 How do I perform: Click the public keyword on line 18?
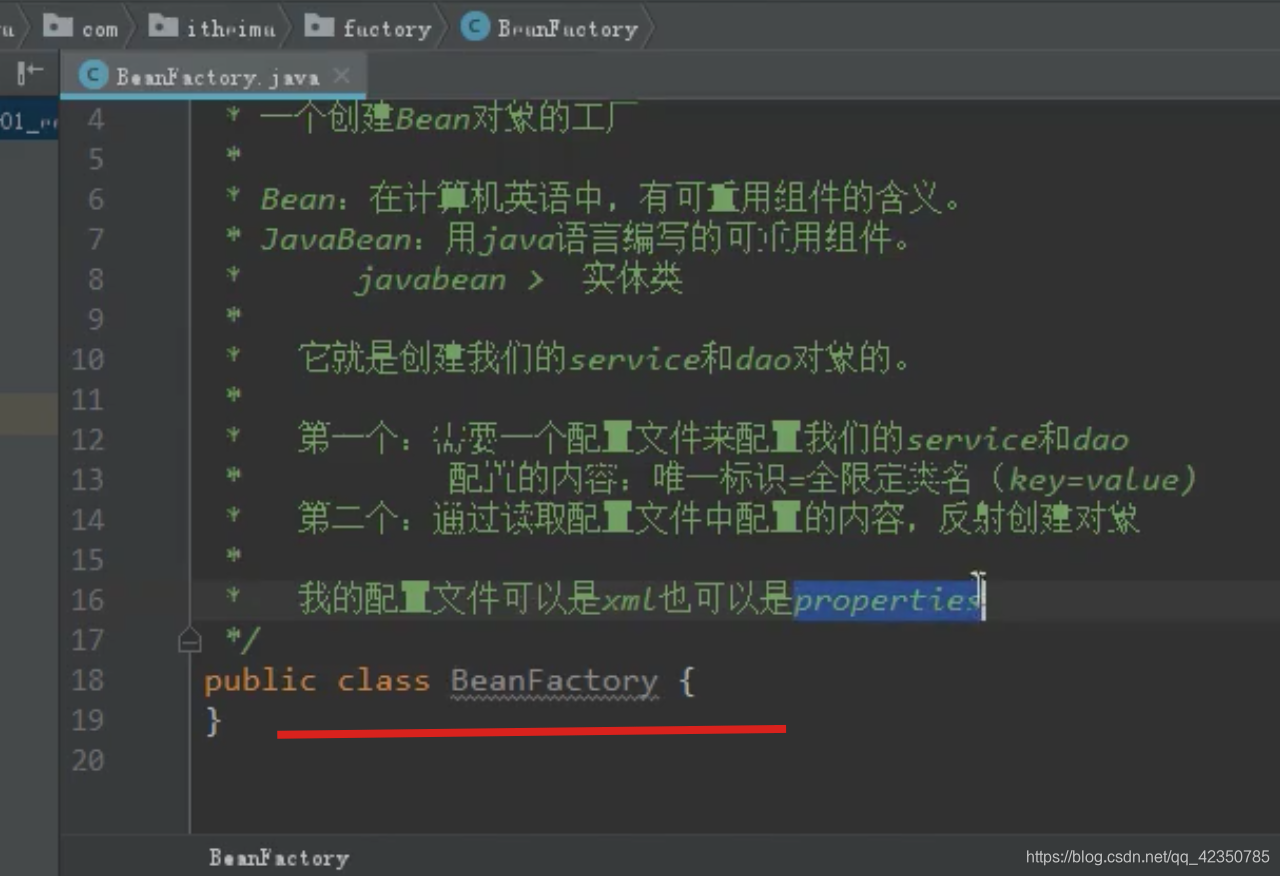260,681
